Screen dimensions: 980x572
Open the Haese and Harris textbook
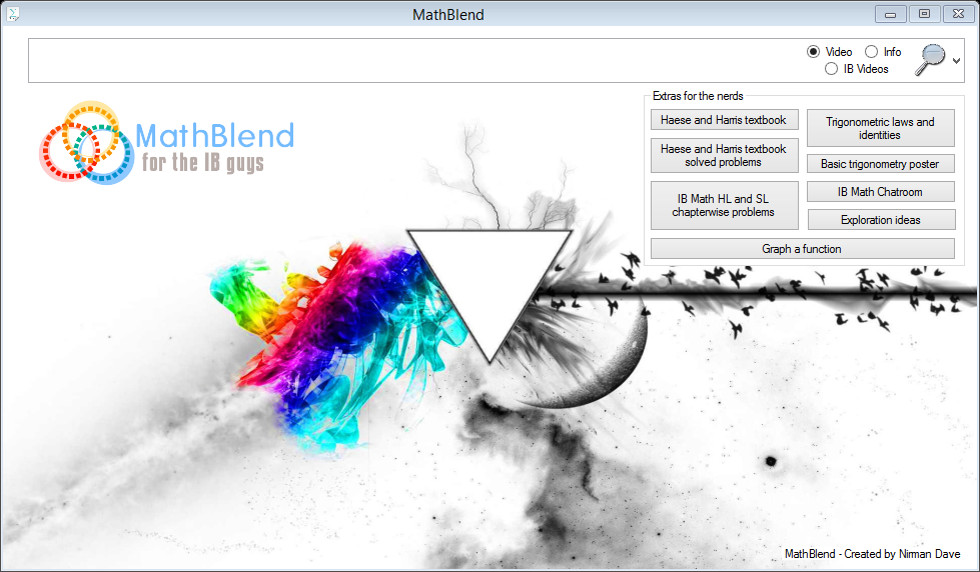pos(724,120)
